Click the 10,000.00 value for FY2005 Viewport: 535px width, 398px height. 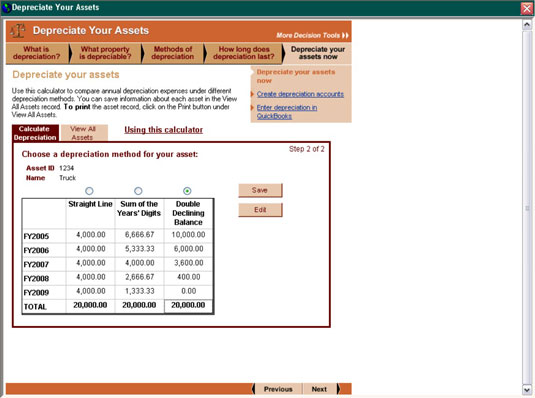coord(188,235)
